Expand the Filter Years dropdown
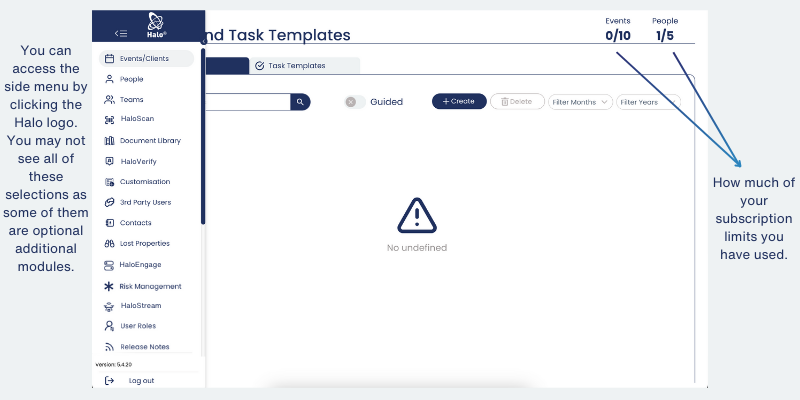 [648, 102]
